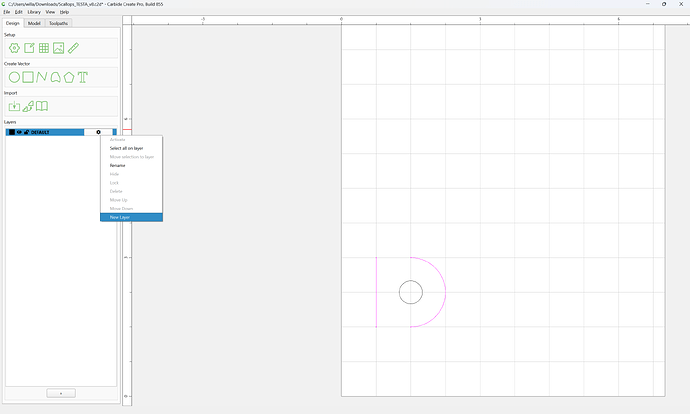The image size is (690, 414).
Task: Maximize the Carbide Create window
Action: (664, 4)
